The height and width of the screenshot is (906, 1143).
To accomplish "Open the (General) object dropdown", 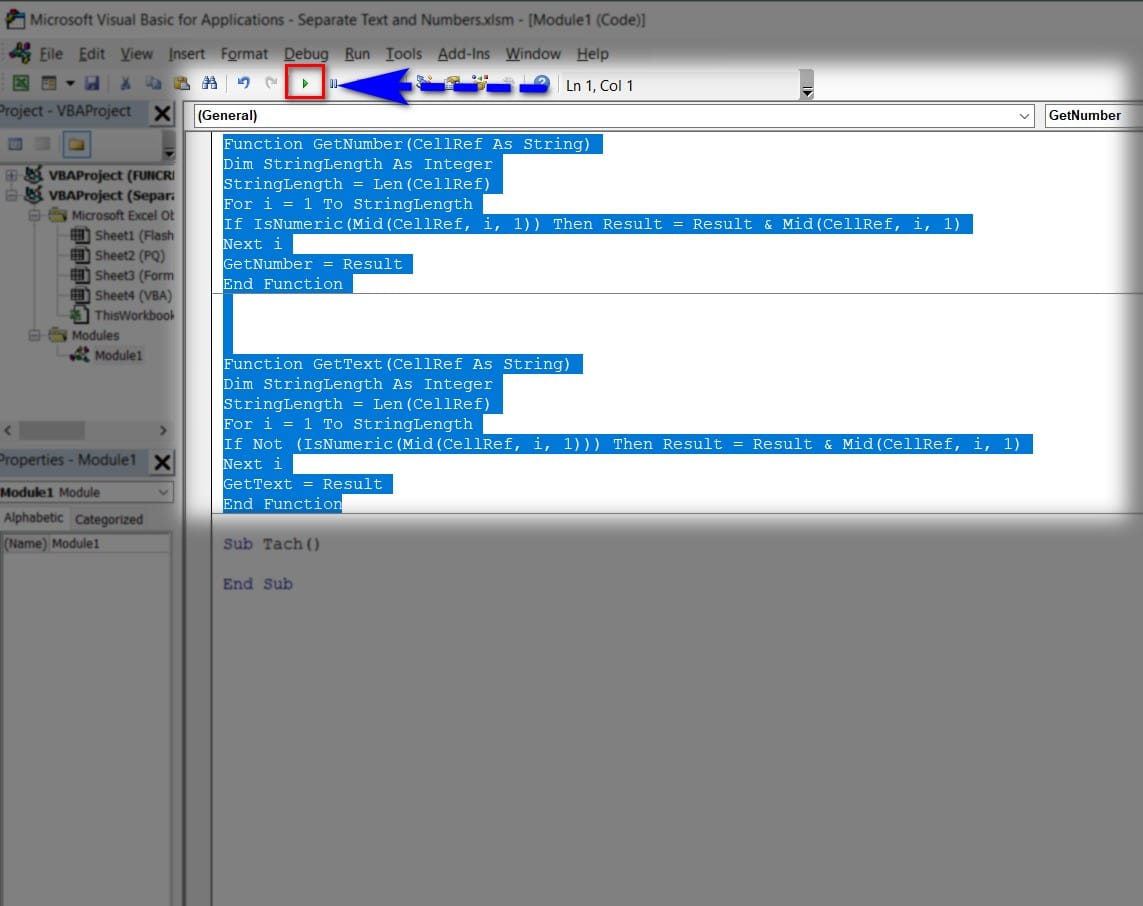I will tap(1023, 115).
